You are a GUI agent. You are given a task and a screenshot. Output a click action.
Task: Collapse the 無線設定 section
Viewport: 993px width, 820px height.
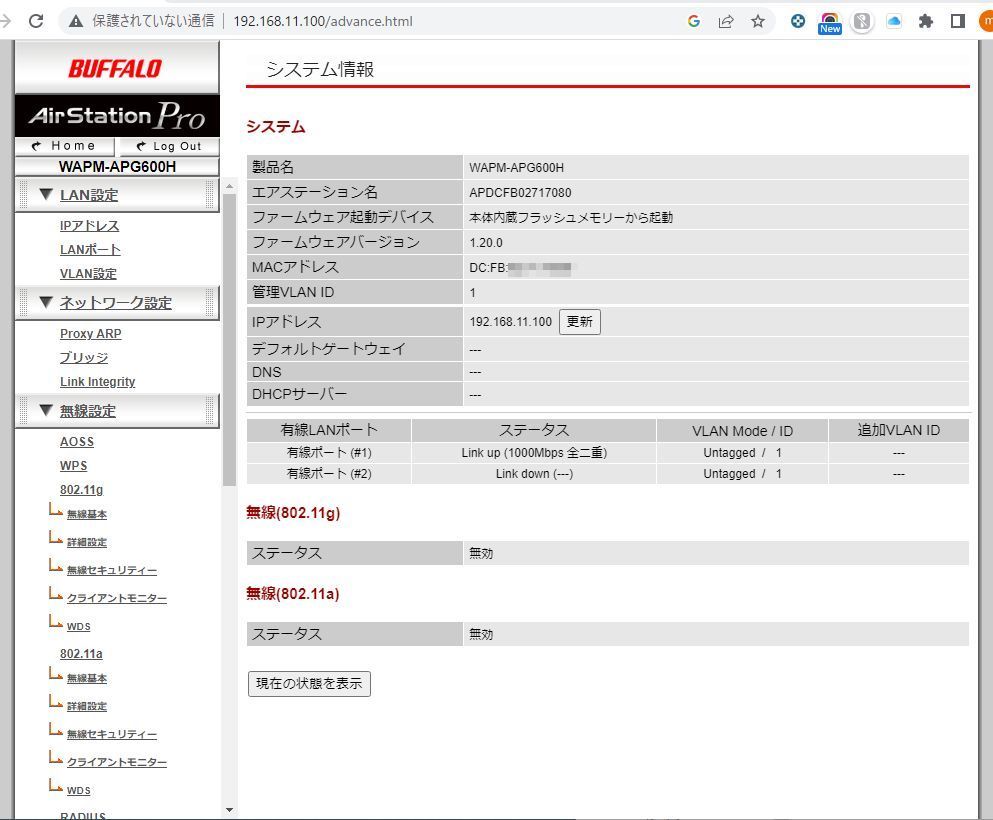88,410
